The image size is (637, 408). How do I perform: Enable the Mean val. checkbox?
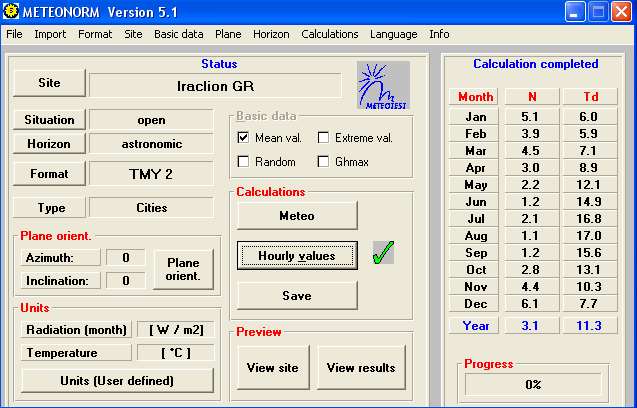pyautogui.click(x=243, y=138)
